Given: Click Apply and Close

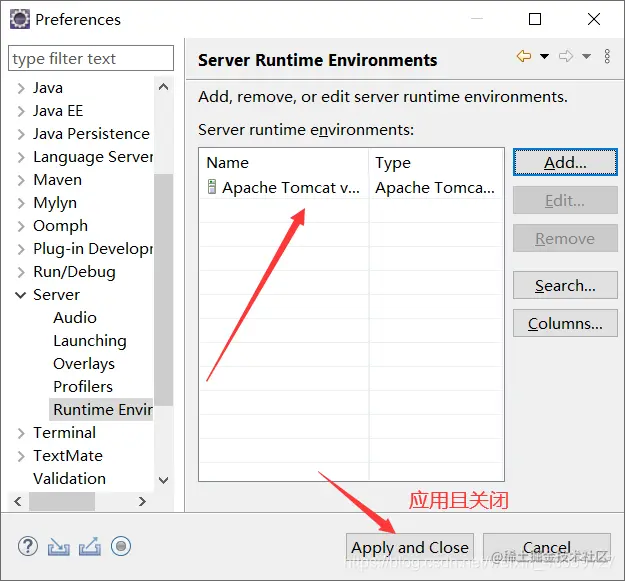Looking at the screenshot, I should click(410, 547).
